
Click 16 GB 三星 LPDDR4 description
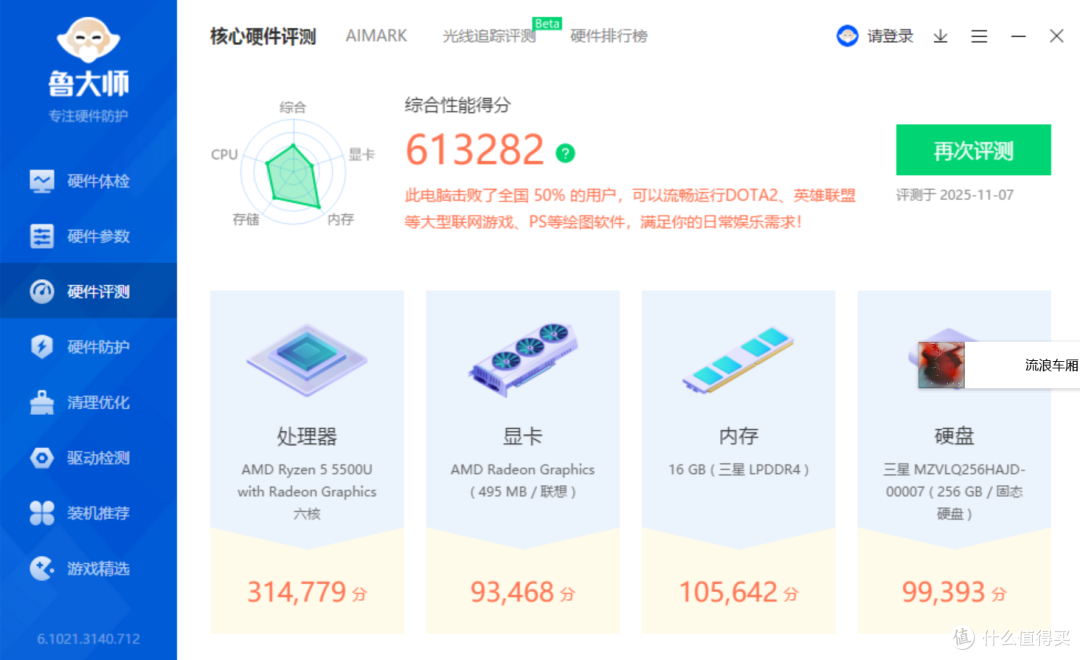pos(738,469)
